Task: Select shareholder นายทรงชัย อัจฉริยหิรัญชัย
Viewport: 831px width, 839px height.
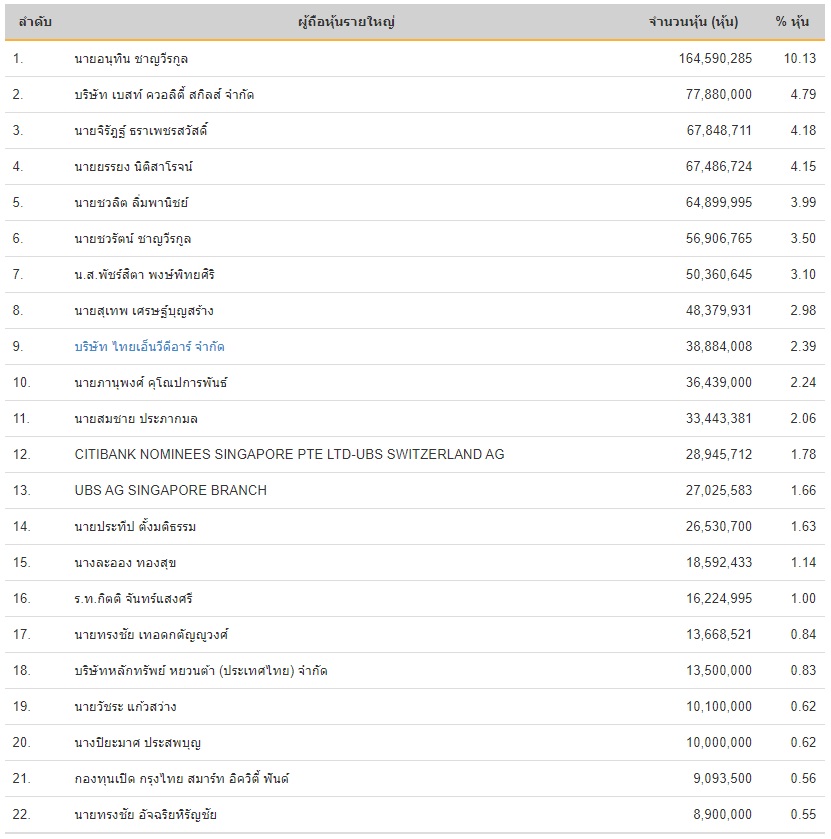Action: pyautogui.click(x=145, y=814)
